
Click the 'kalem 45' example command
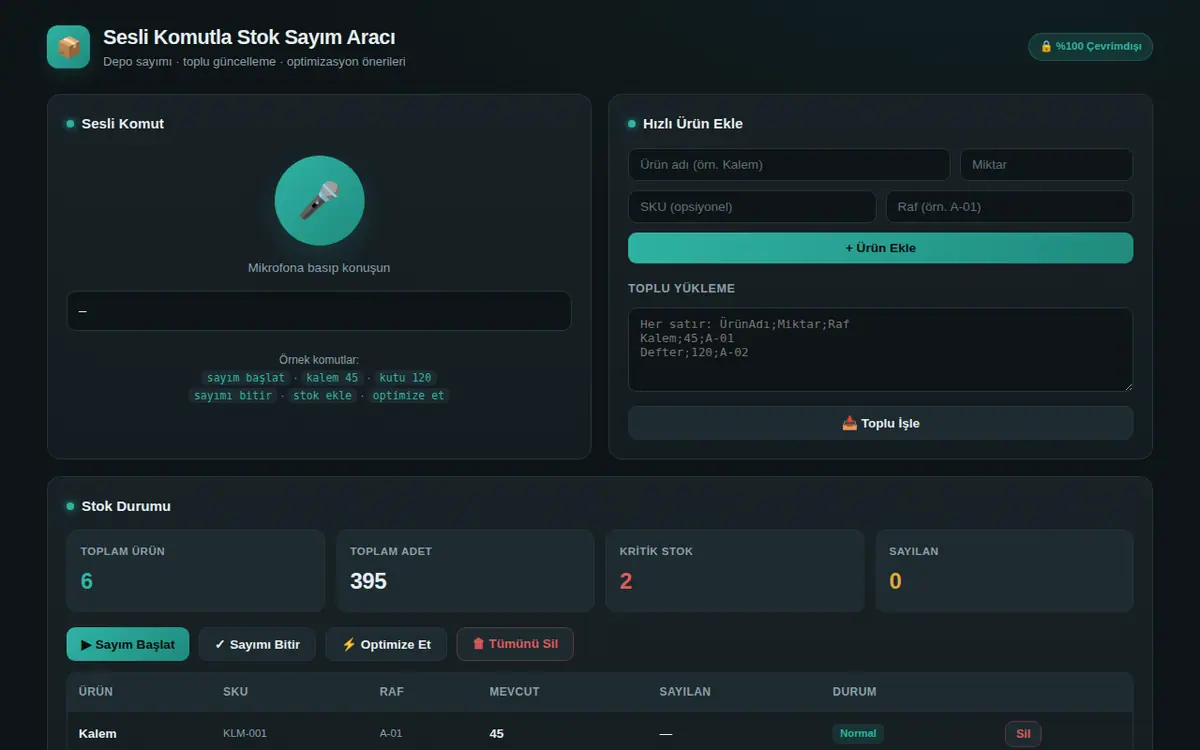click(x=332, y=378)
